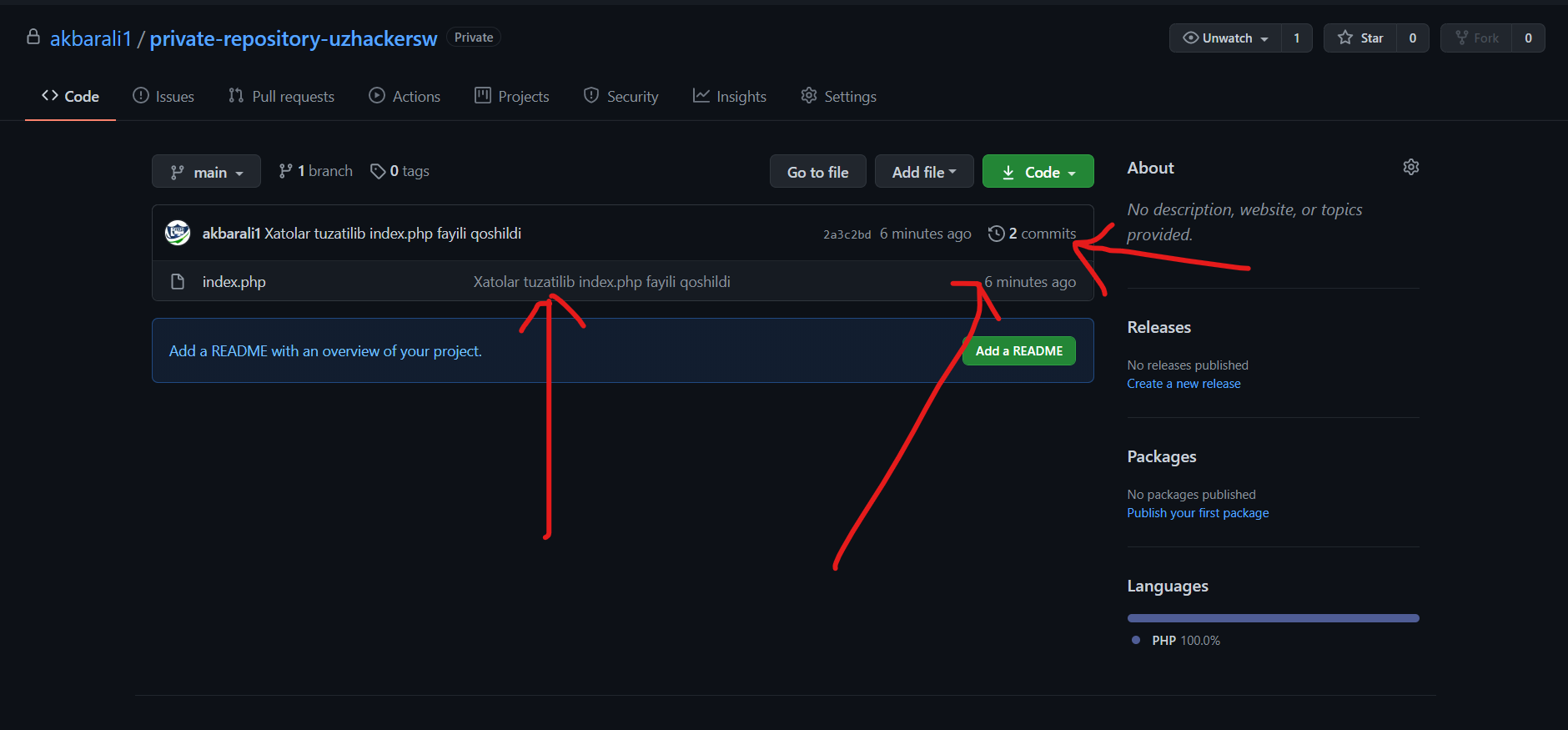The height and width of the screenshot is (730, 1568).
Task: Click the graph icon on Insights tab
Action: [701, 95]
